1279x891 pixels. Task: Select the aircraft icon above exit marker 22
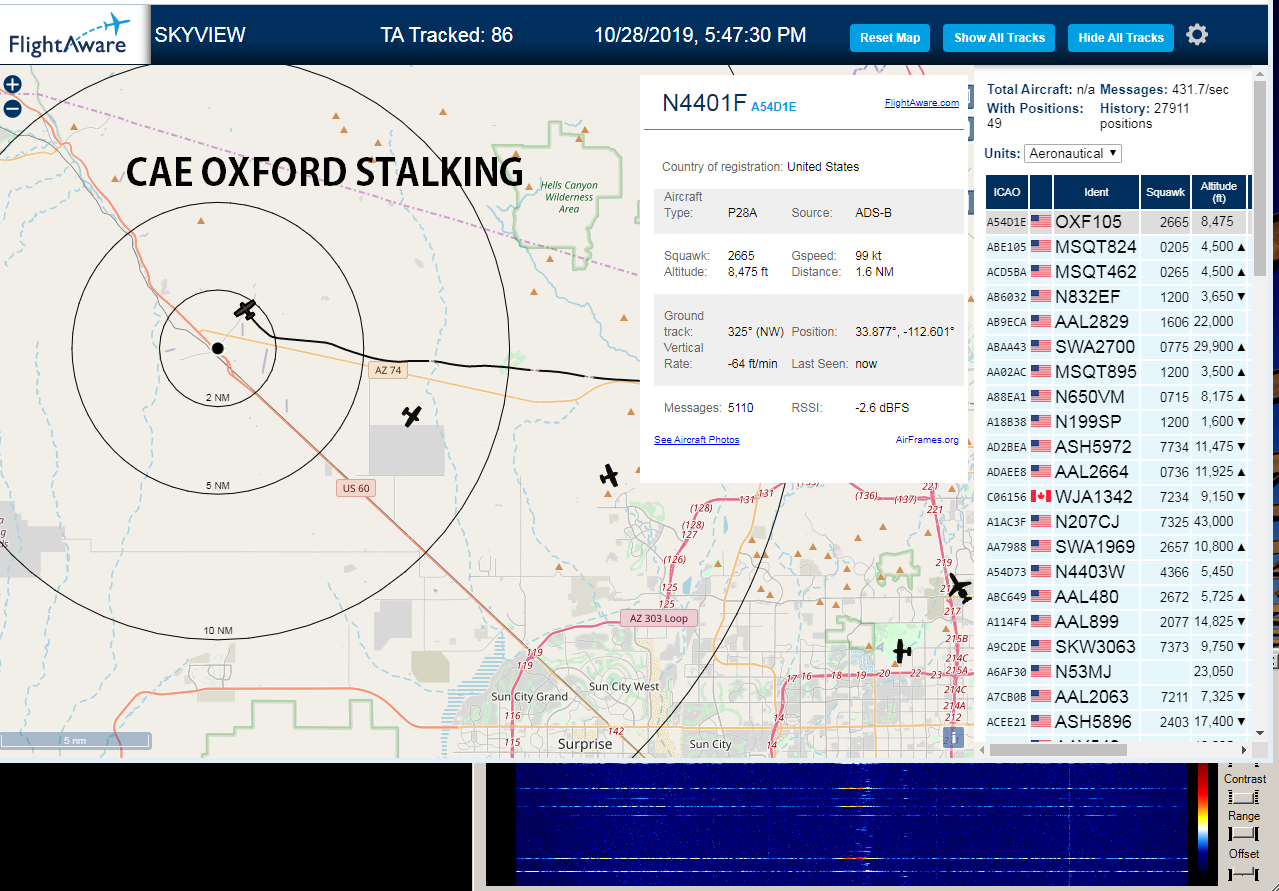pos(902,651)
